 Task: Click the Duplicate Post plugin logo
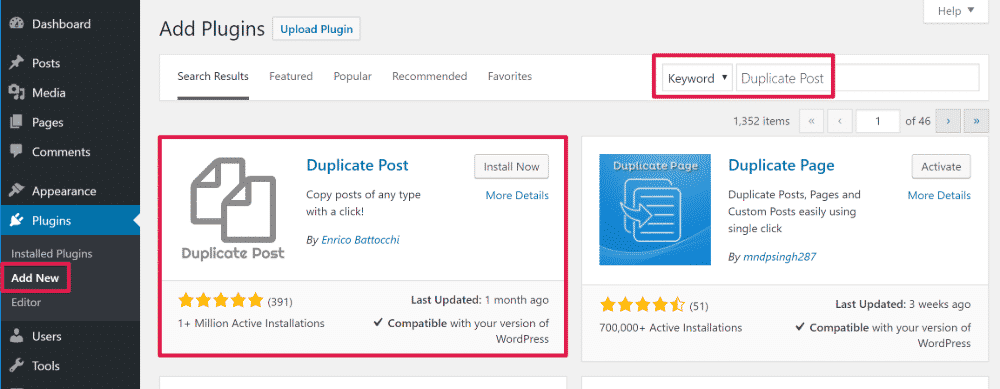(x=233, y=210)
